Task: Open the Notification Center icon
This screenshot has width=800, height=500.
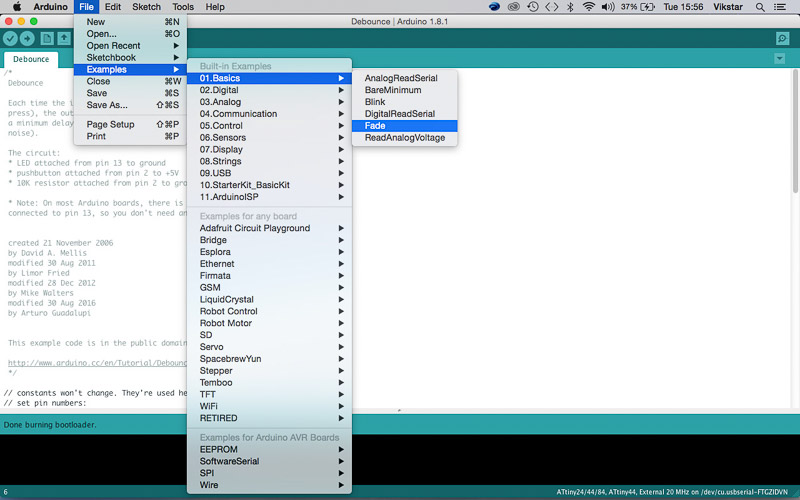Action: pyautogui.click(x=780, y=7)
